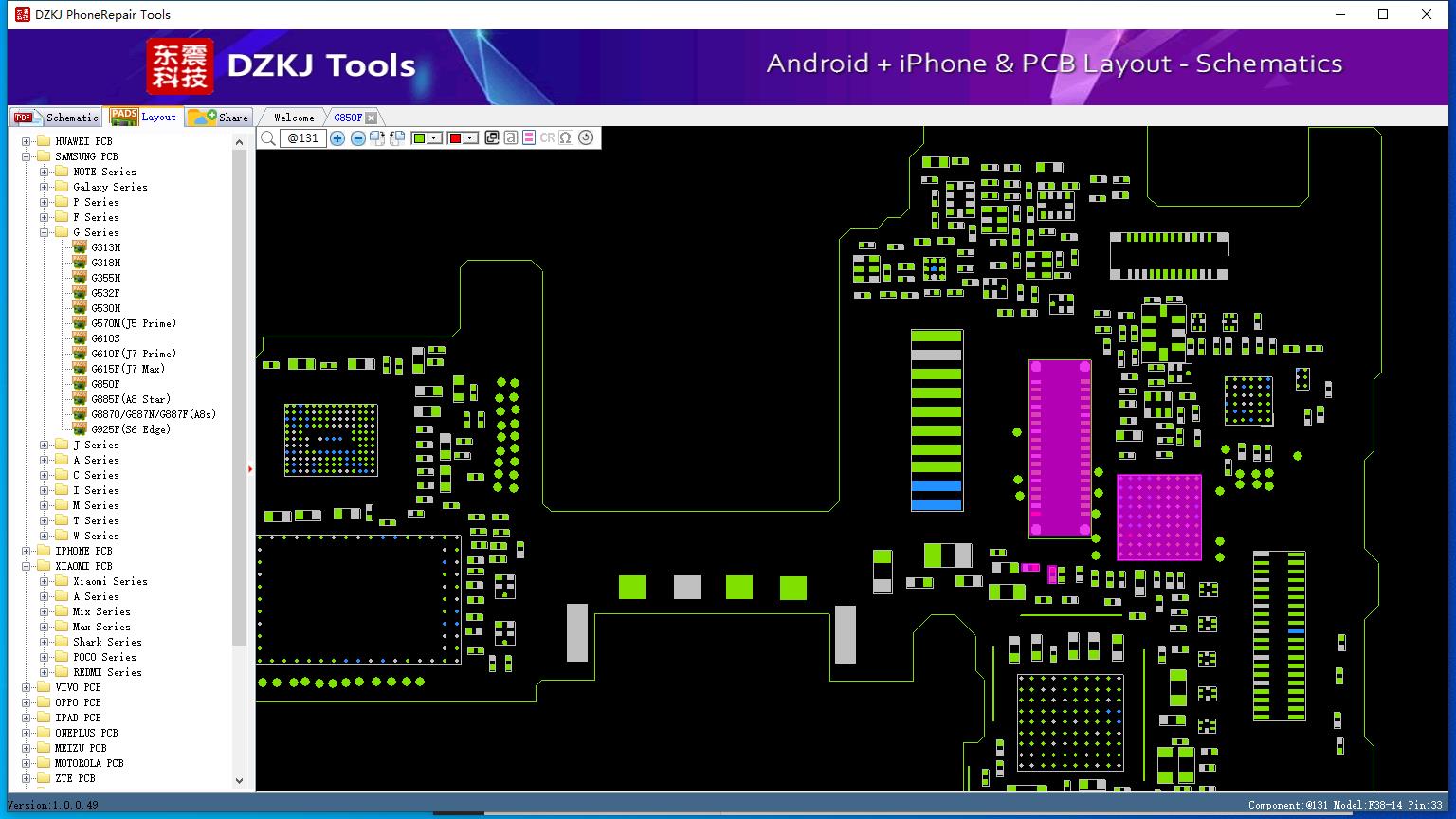Open the green color dropdown arrow

[x=434, y=138]
